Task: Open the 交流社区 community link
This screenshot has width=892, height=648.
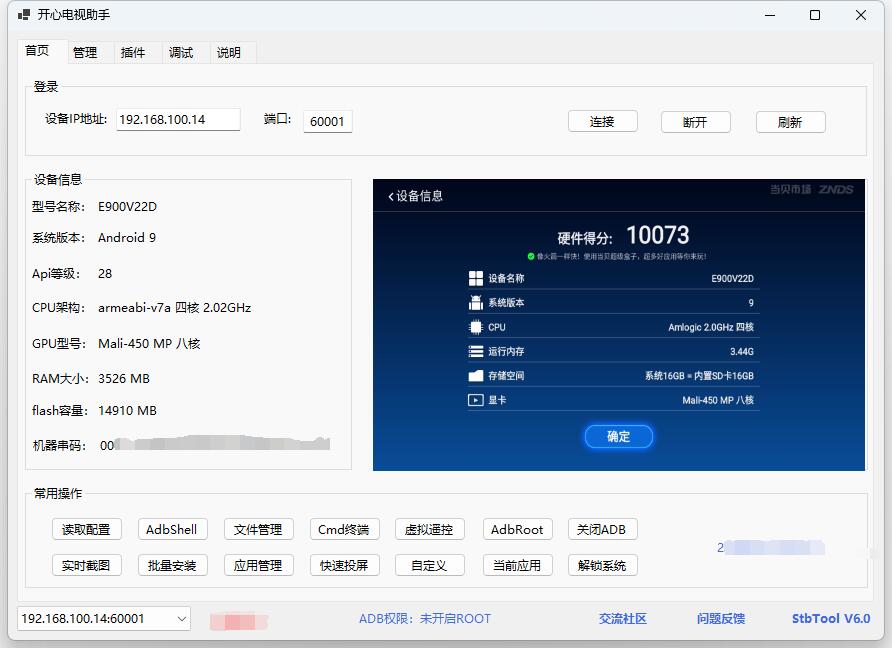Action: click(x=622, y=620)
